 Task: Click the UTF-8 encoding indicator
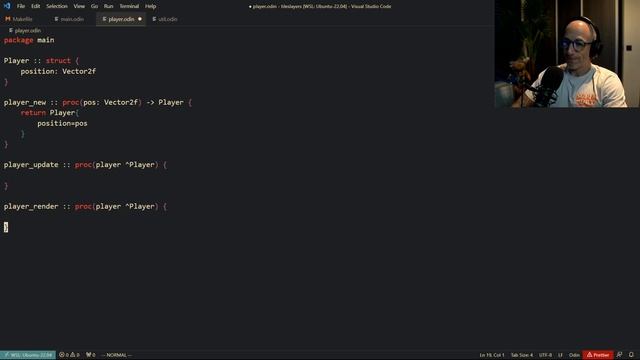point(545,355)
